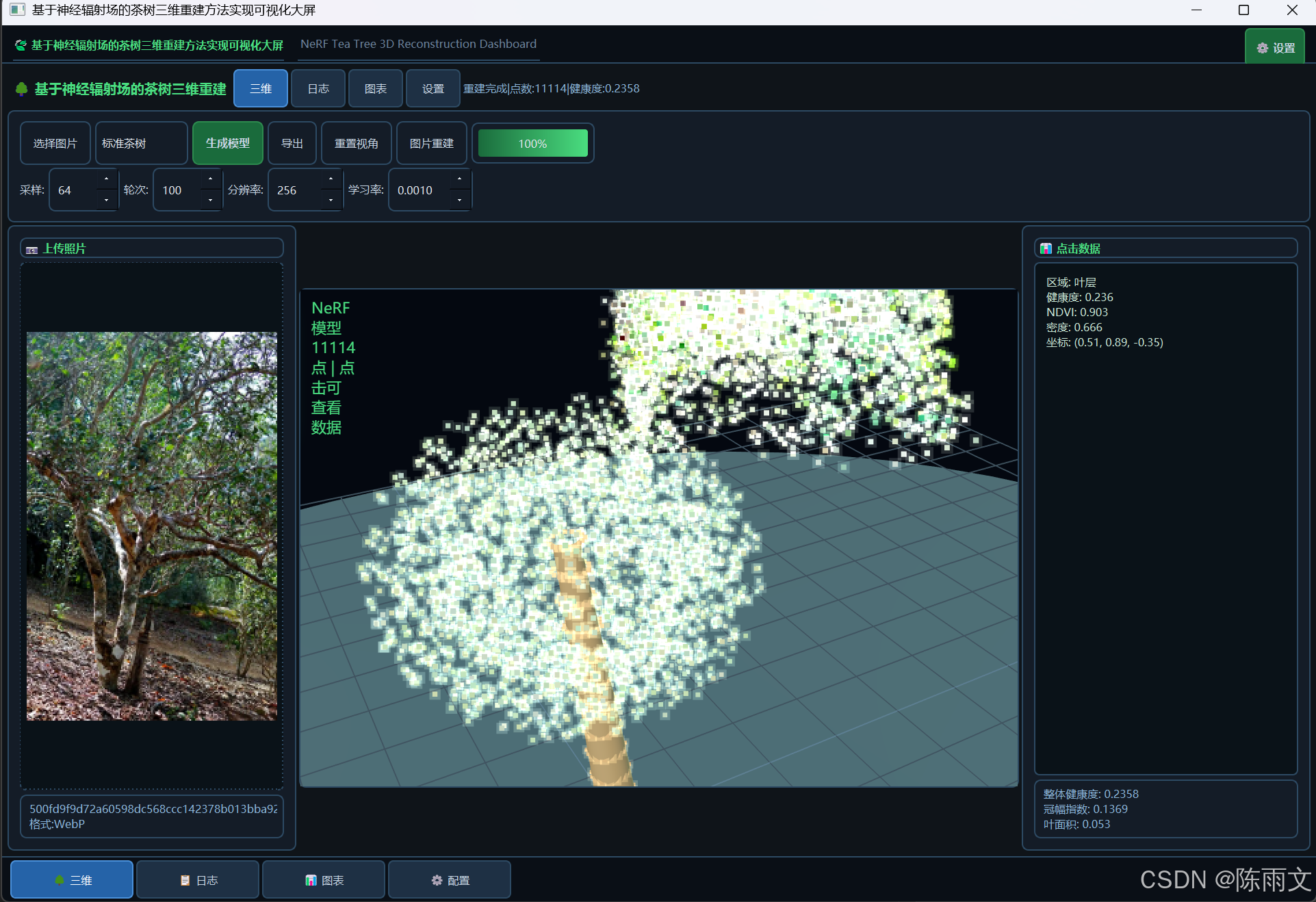Decrease the 分辨率 value with the down arrow

331,200
